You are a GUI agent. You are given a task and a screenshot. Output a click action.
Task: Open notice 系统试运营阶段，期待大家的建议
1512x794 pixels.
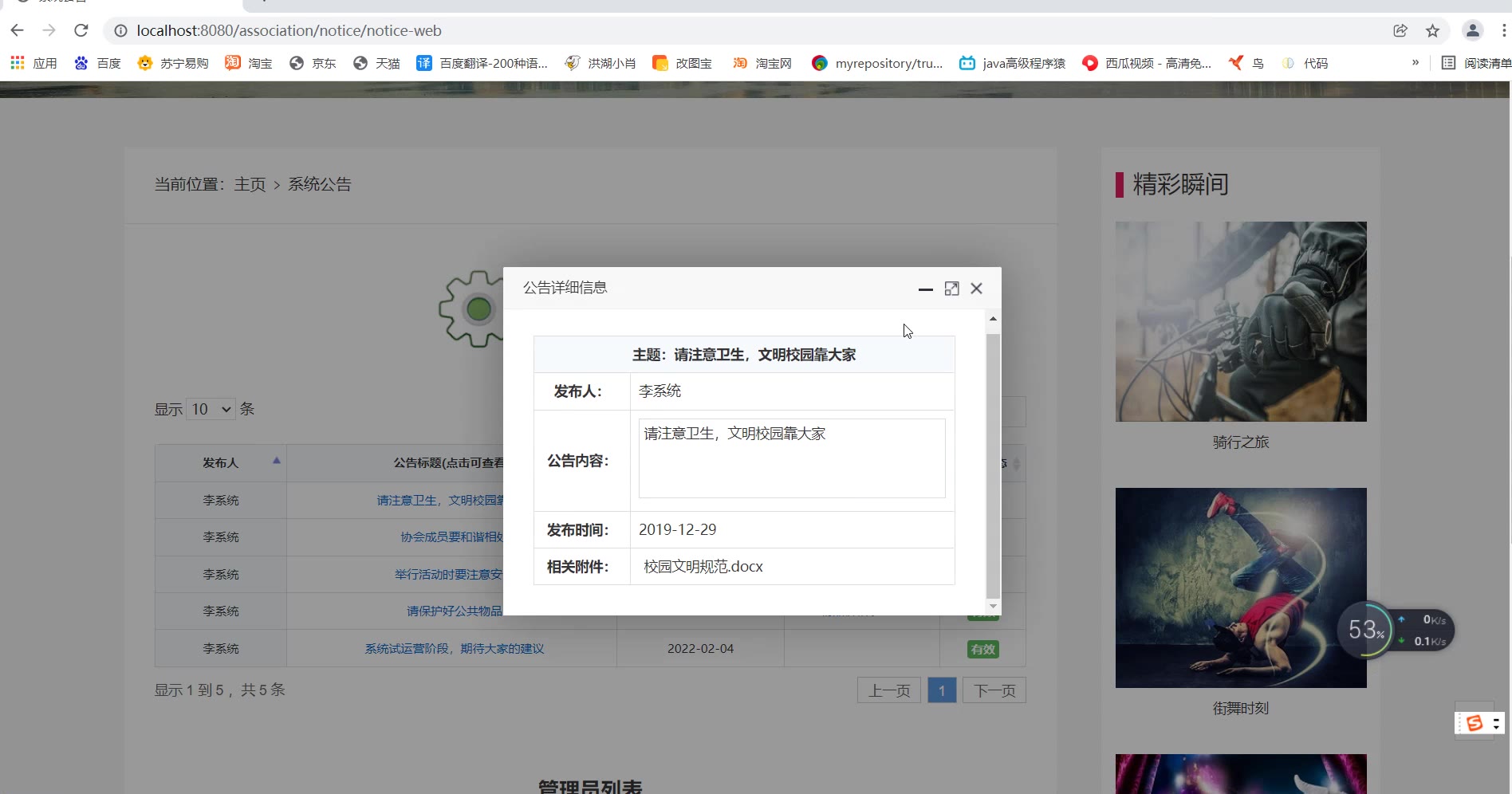454,649
